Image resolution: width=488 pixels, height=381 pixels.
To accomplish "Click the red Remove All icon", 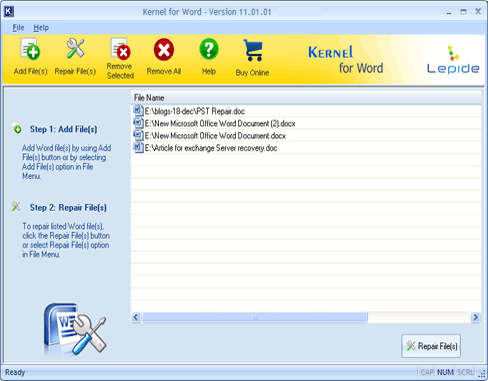I will (164, 50).
